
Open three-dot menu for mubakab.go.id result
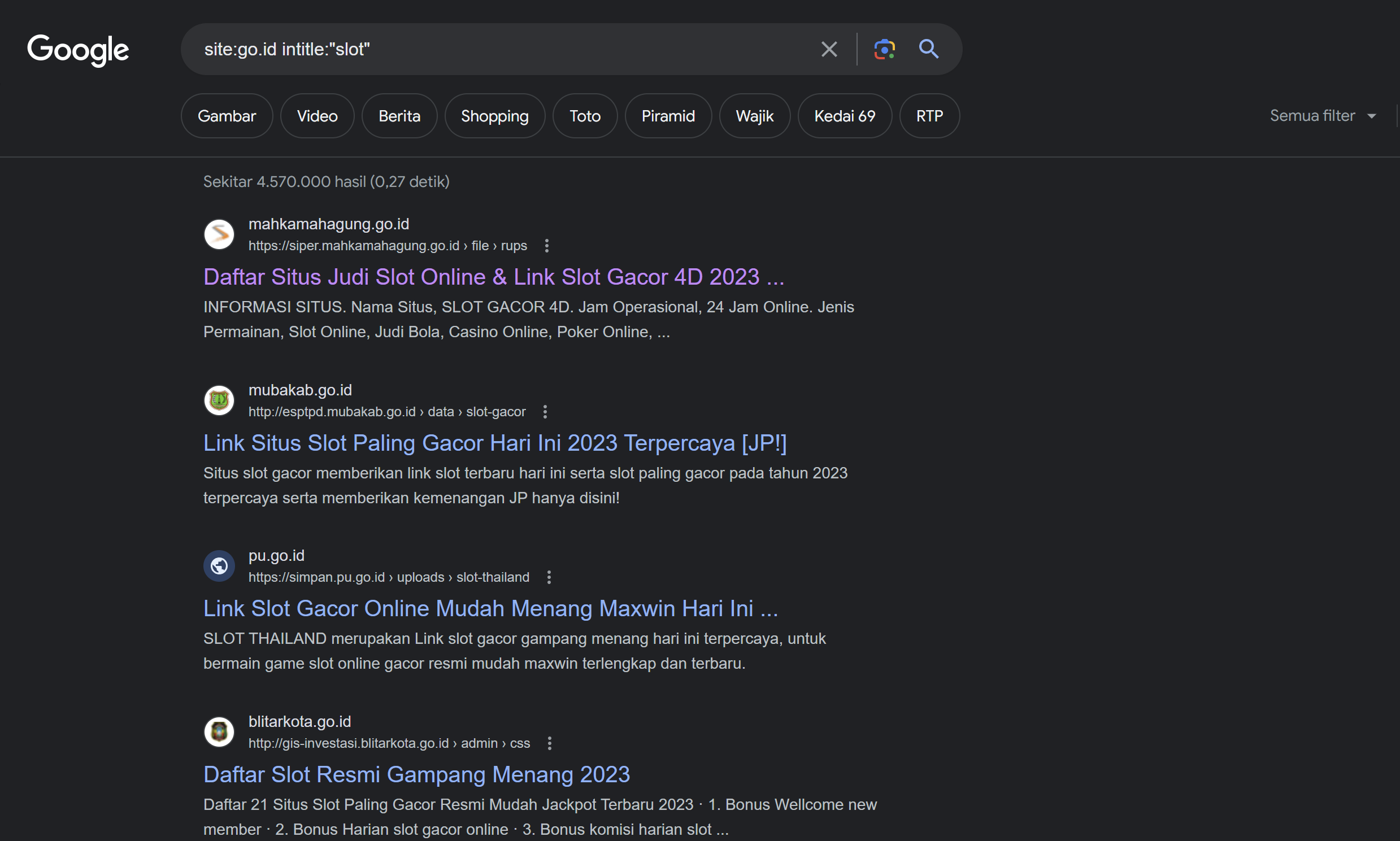(x=545, y=411)
